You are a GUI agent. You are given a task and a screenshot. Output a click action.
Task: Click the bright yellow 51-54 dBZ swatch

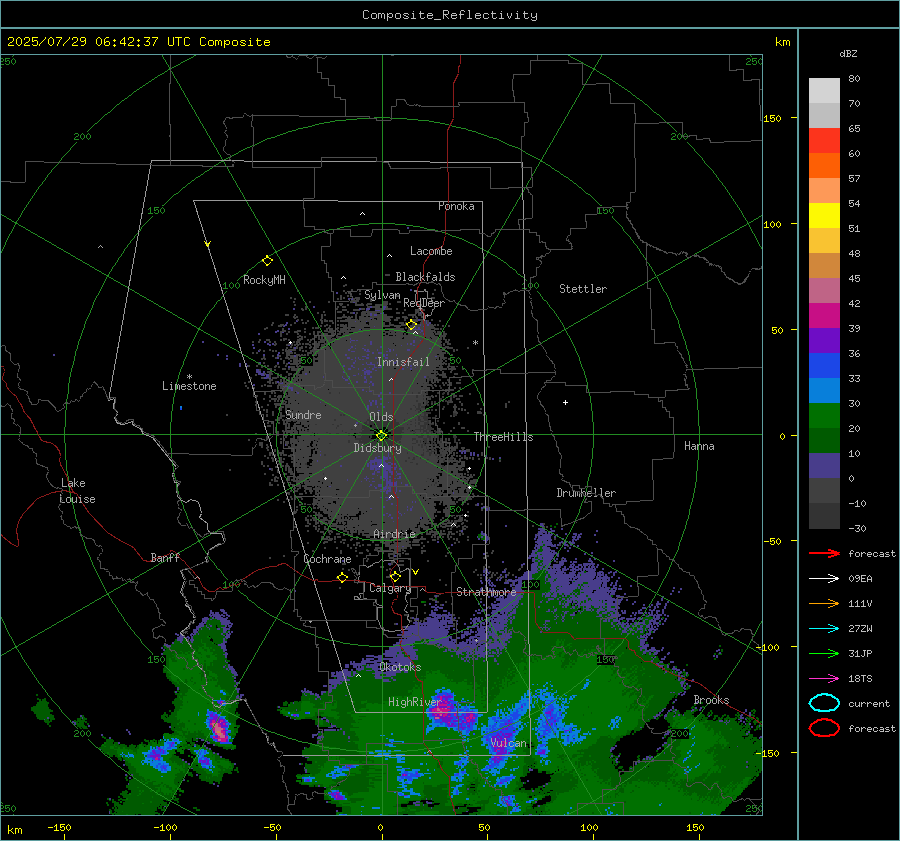(x=824, y=216)
